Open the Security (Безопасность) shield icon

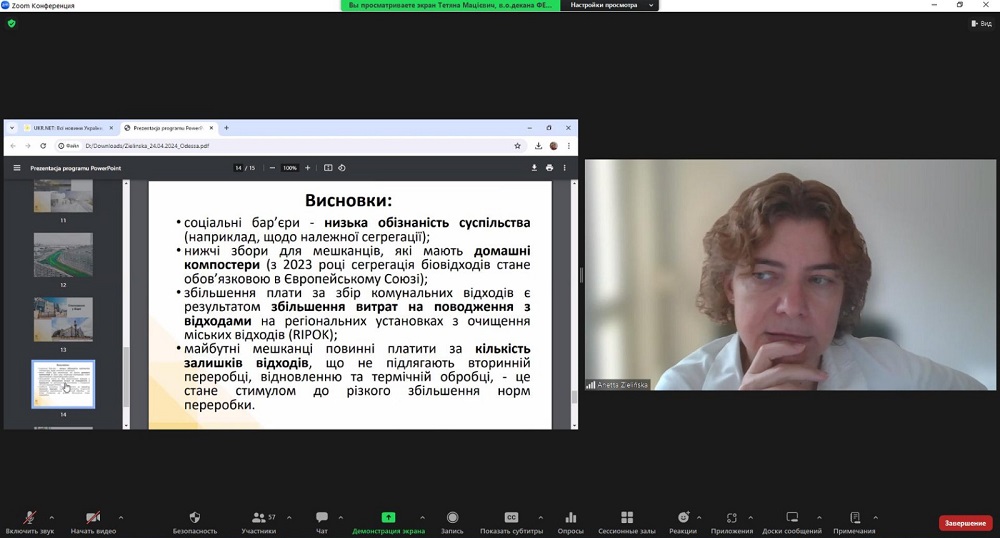pos(194,518)
